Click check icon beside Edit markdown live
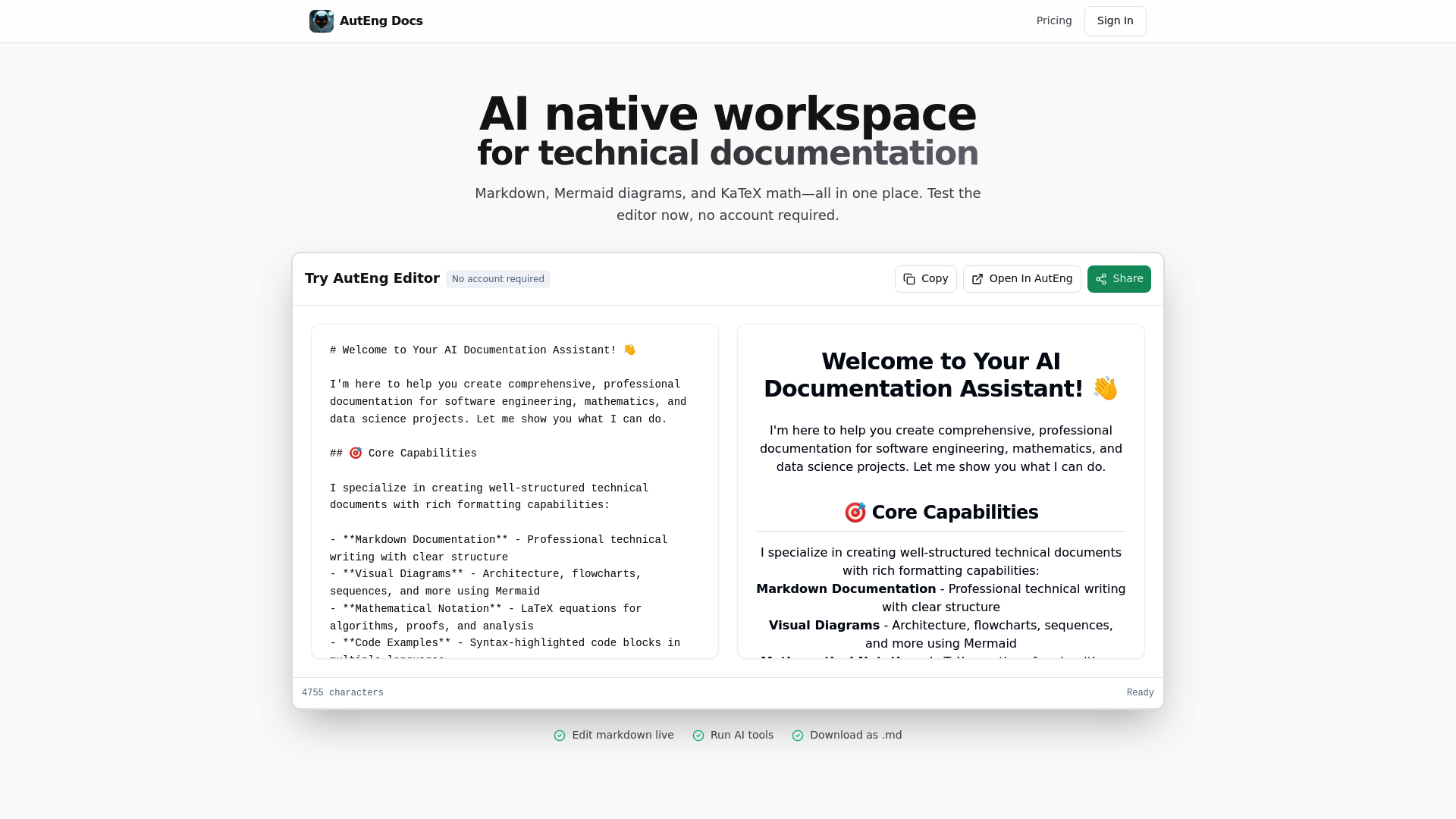This screenshot has width=1456, height=819. click(x=560, y=736)
